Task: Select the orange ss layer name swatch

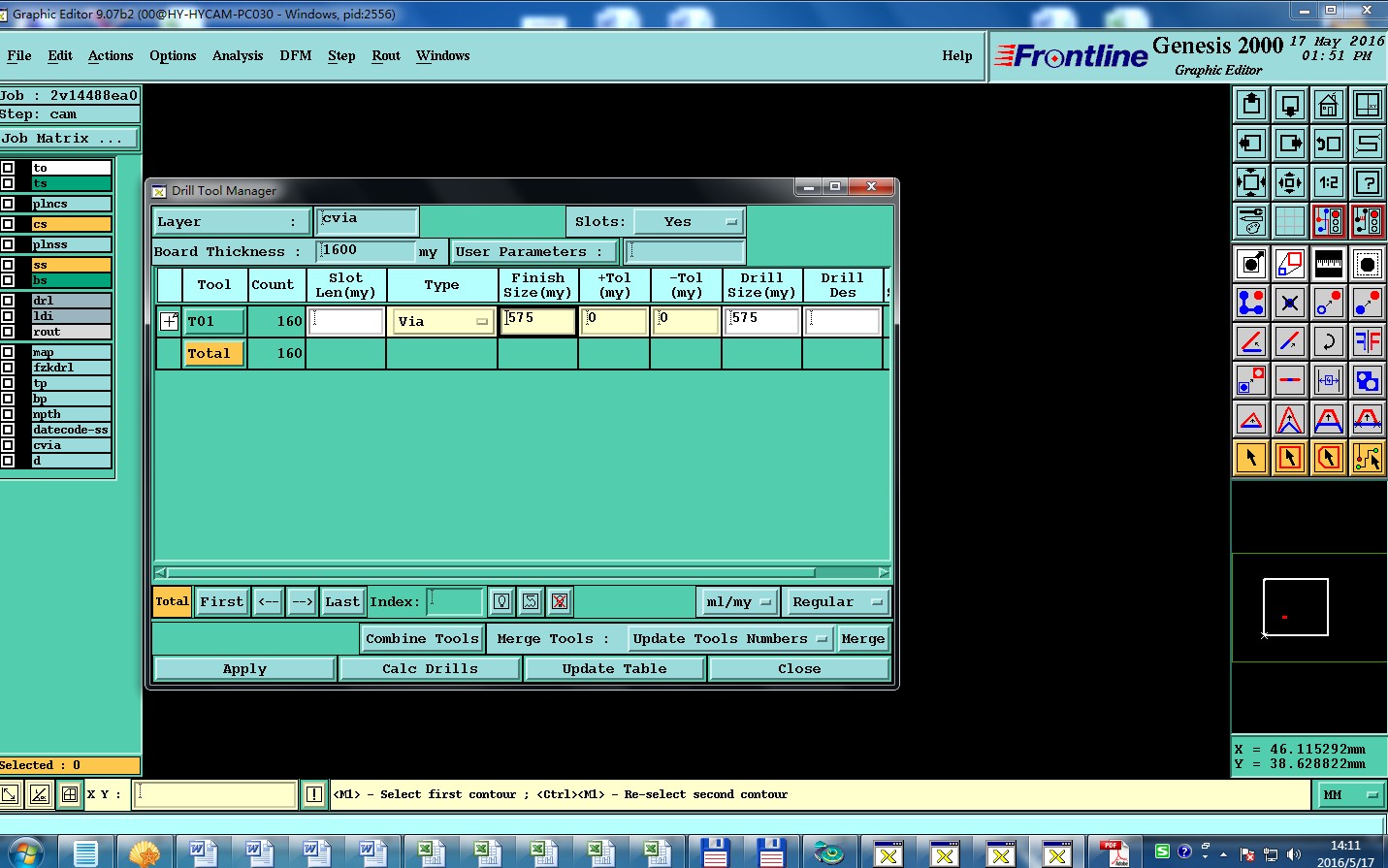Action: 72,265
